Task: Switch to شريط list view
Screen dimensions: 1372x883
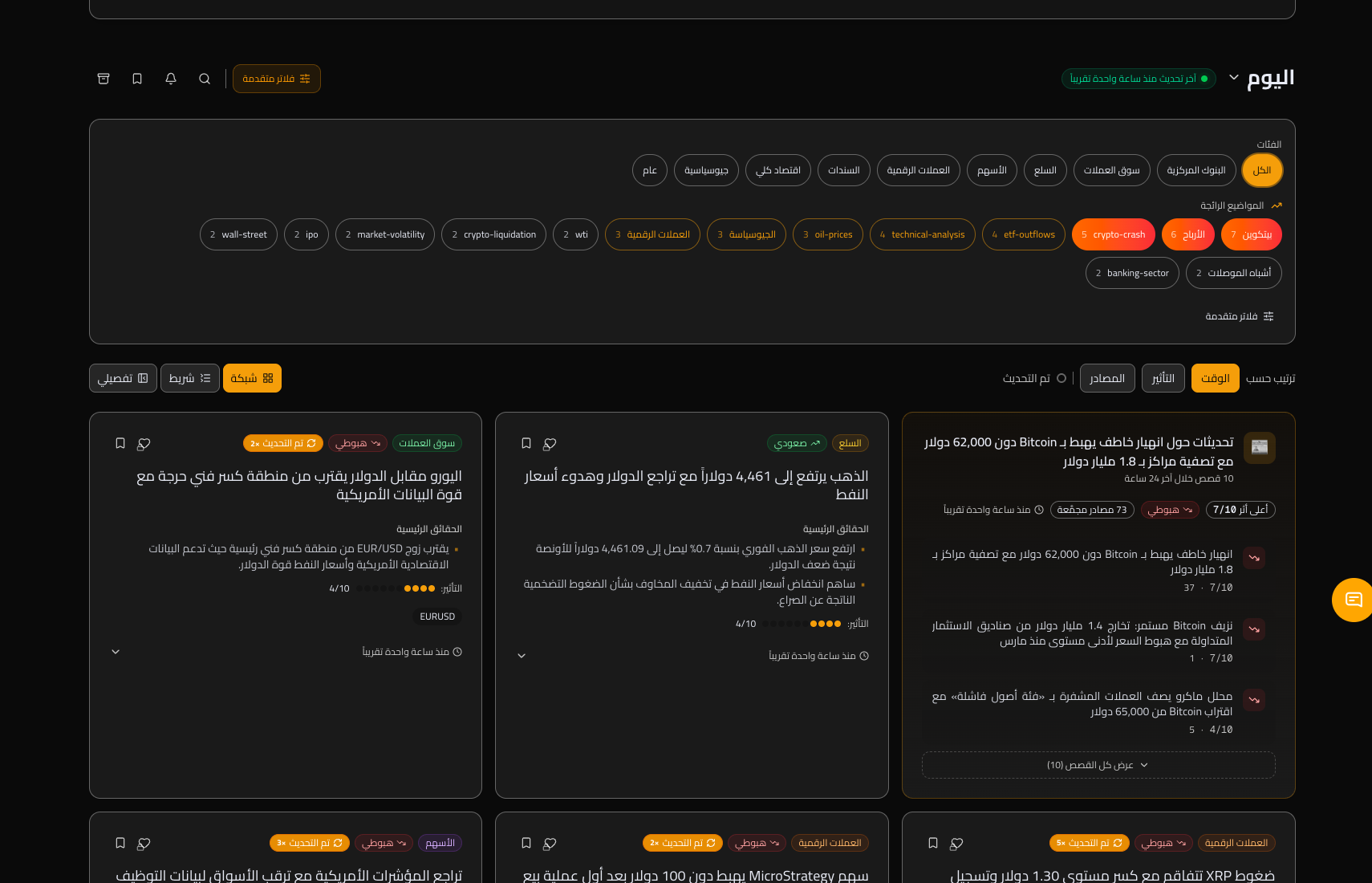Action: click(x=190, y=378)
